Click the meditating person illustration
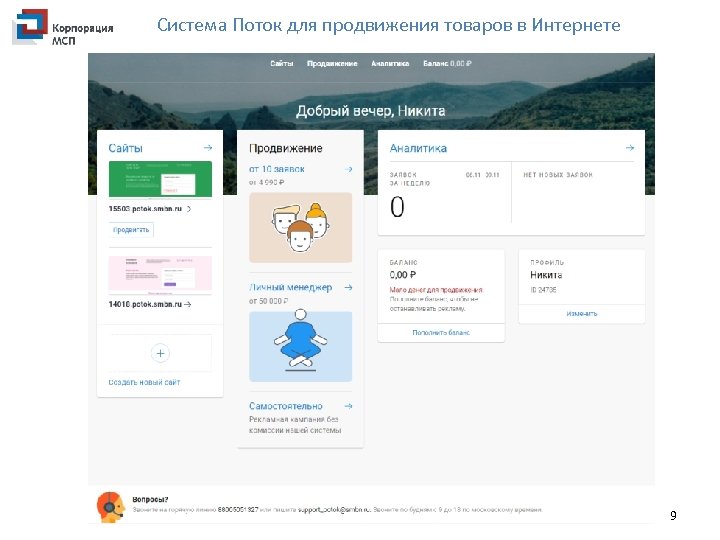This screenshot has width=720, height=540. pyautogui.click(x=301, y=346)
